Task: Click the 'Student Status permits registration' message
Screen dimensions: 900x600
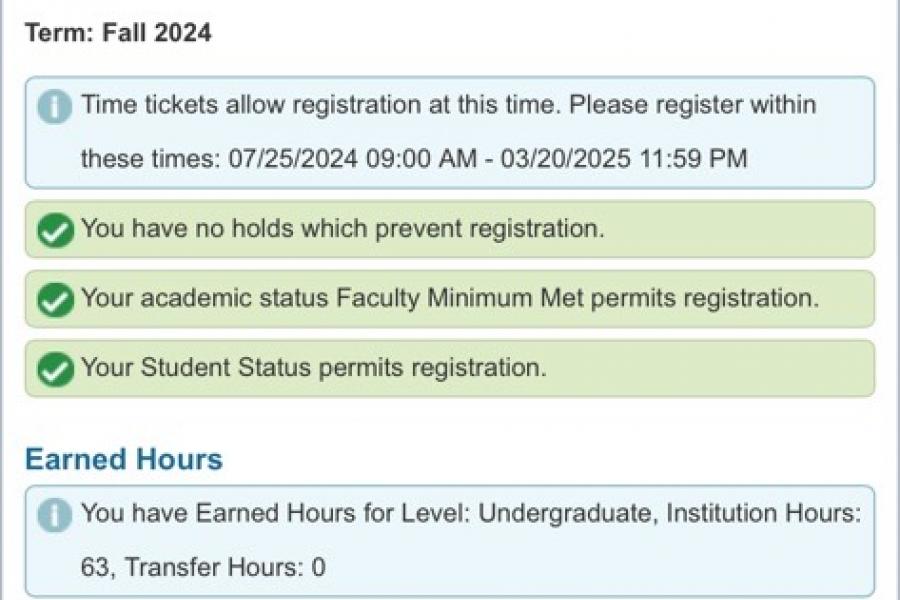Action: tap(313, 368)
